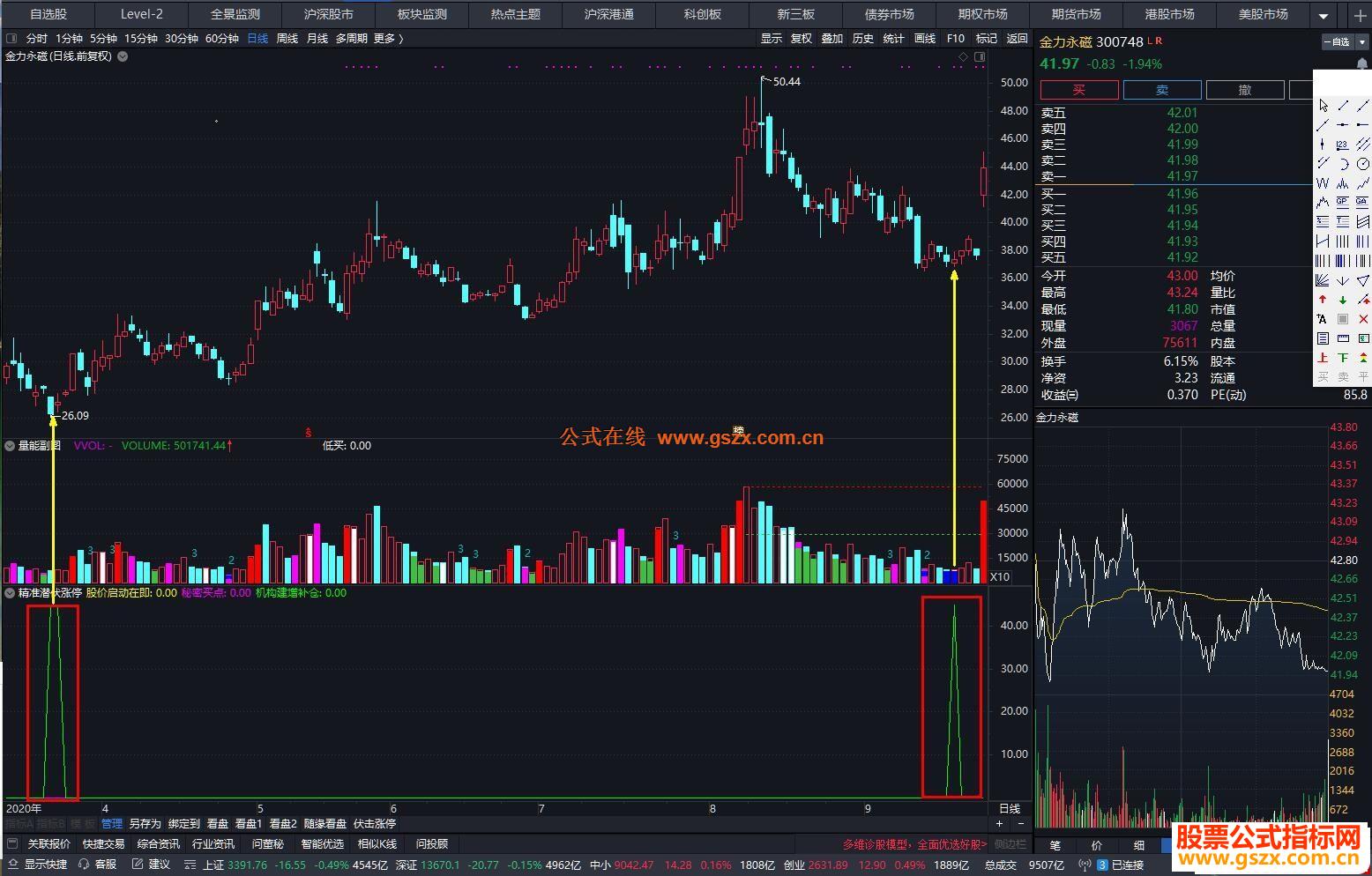Click the 撤 cancel-order button
Viewport: 1372px width, 876px height.
(1245, 90)
